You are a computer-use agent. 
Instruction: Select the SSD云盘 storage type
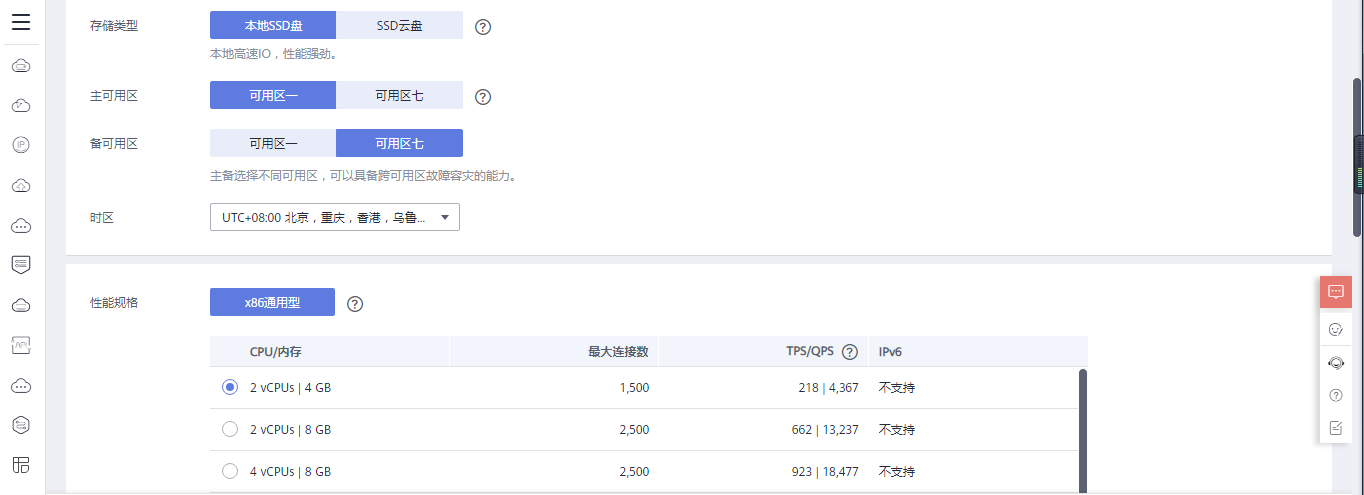399,26
